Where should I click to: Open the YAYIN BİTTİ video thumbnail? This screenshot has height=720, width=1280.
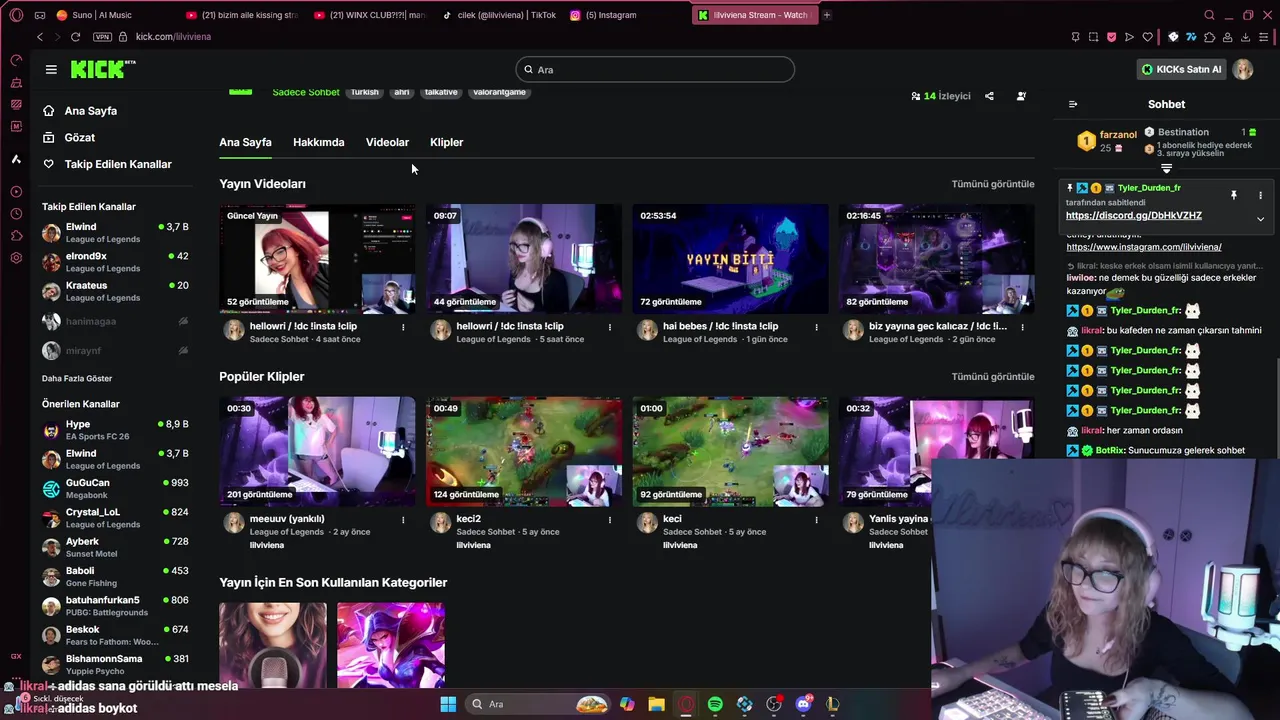[730, 258]
